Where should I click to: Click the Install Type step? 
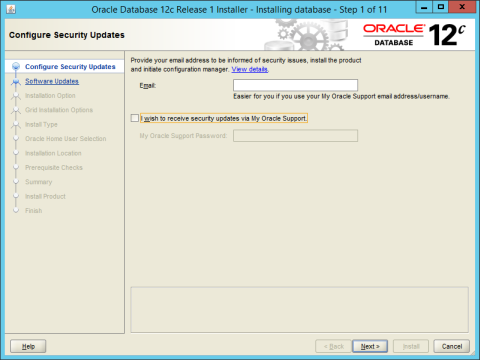[x=41, y=124]
